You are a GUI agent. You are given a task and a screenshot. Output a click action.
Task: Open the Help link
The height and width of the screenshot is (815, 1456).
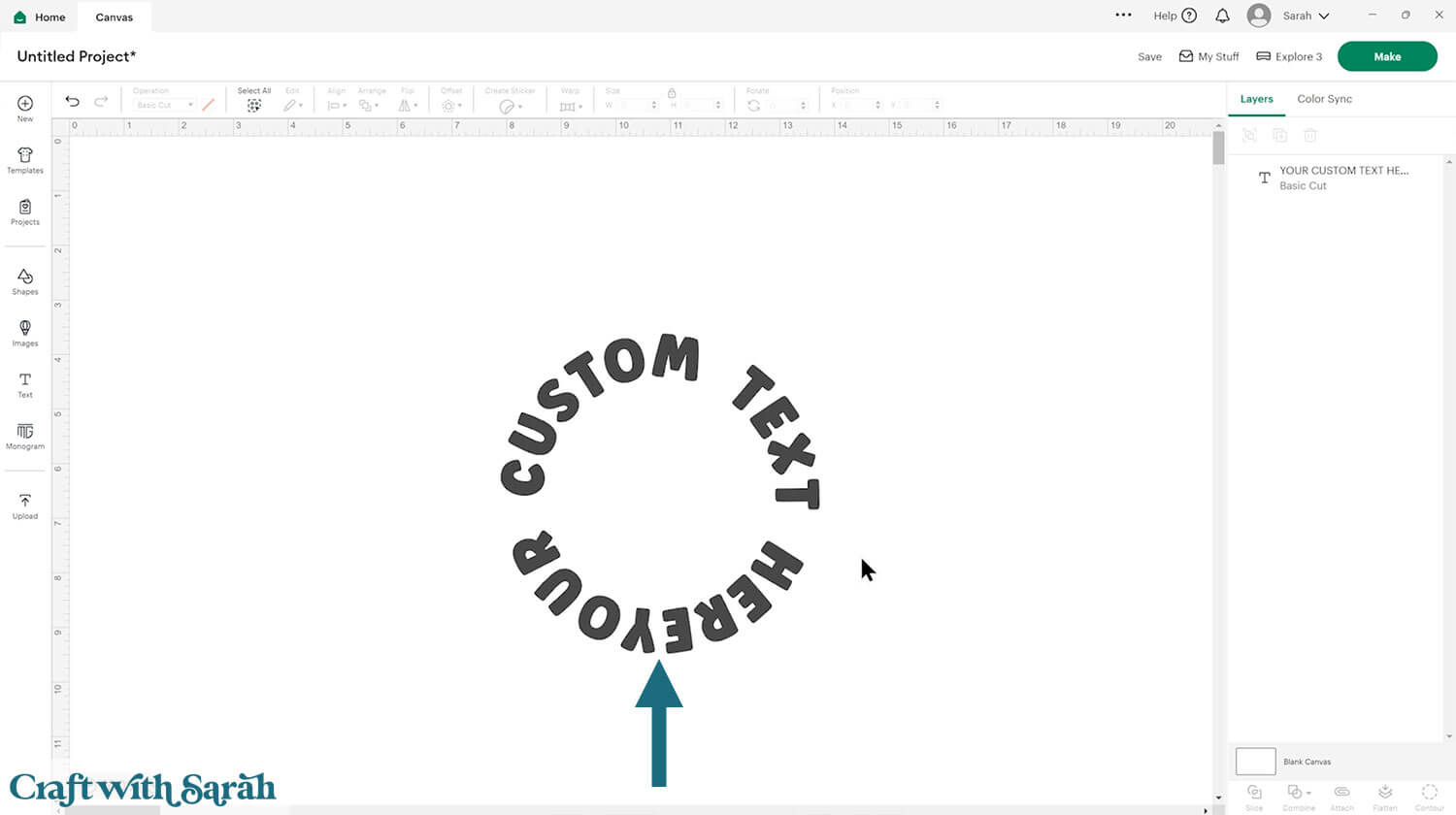[1175, 16]
